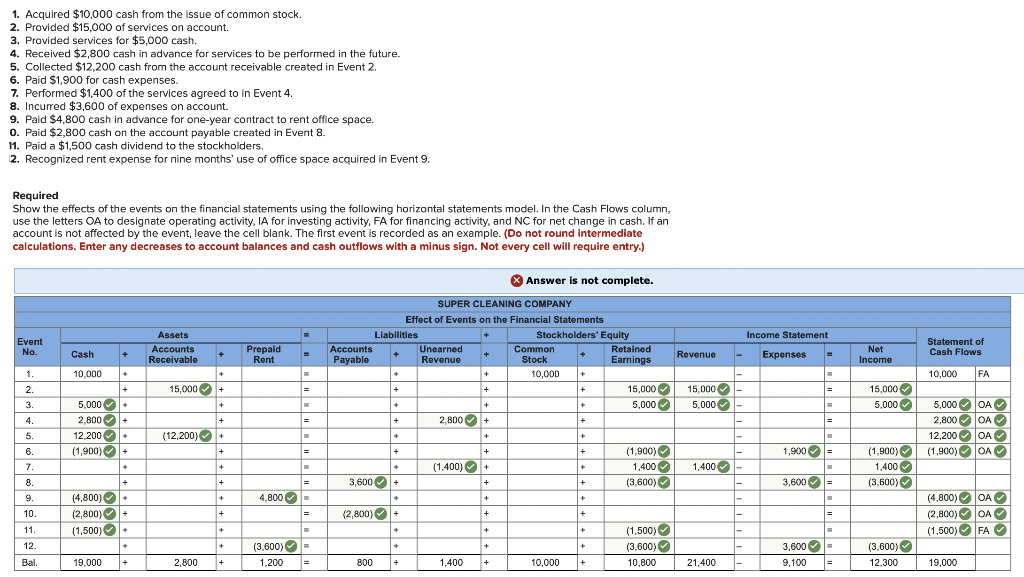
Task: Click the check beside Unearned Revenue 2,800 in event 4
Action: tap(471, 420)
